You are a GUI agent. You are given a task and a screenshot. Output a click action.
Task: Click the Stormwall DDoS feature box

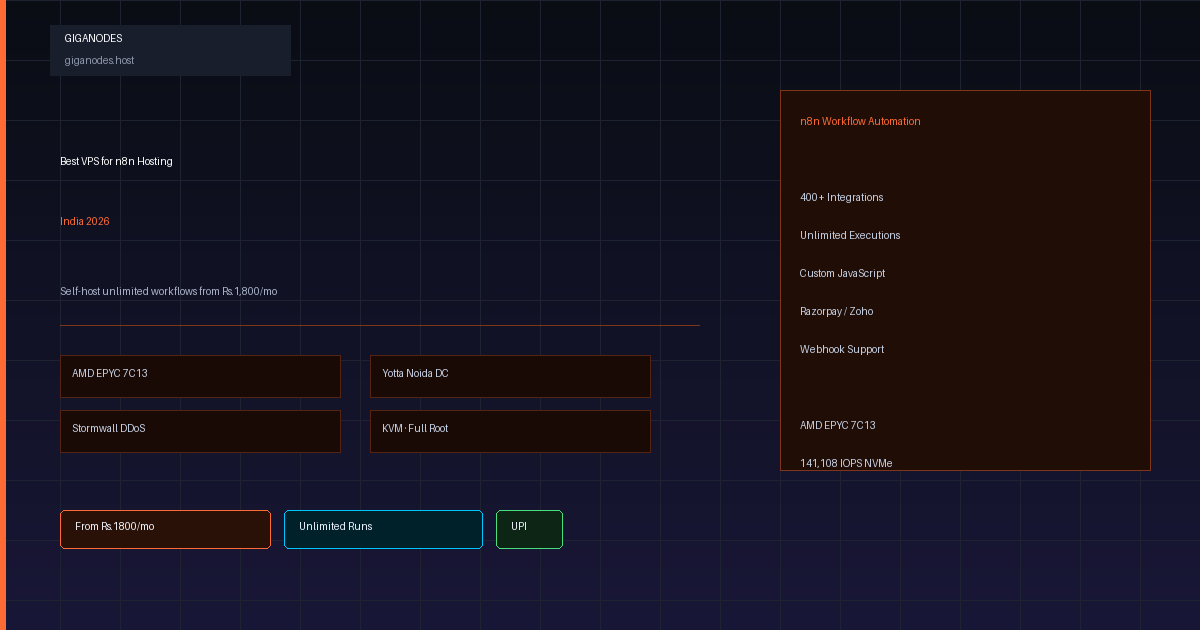click(200, 431)
